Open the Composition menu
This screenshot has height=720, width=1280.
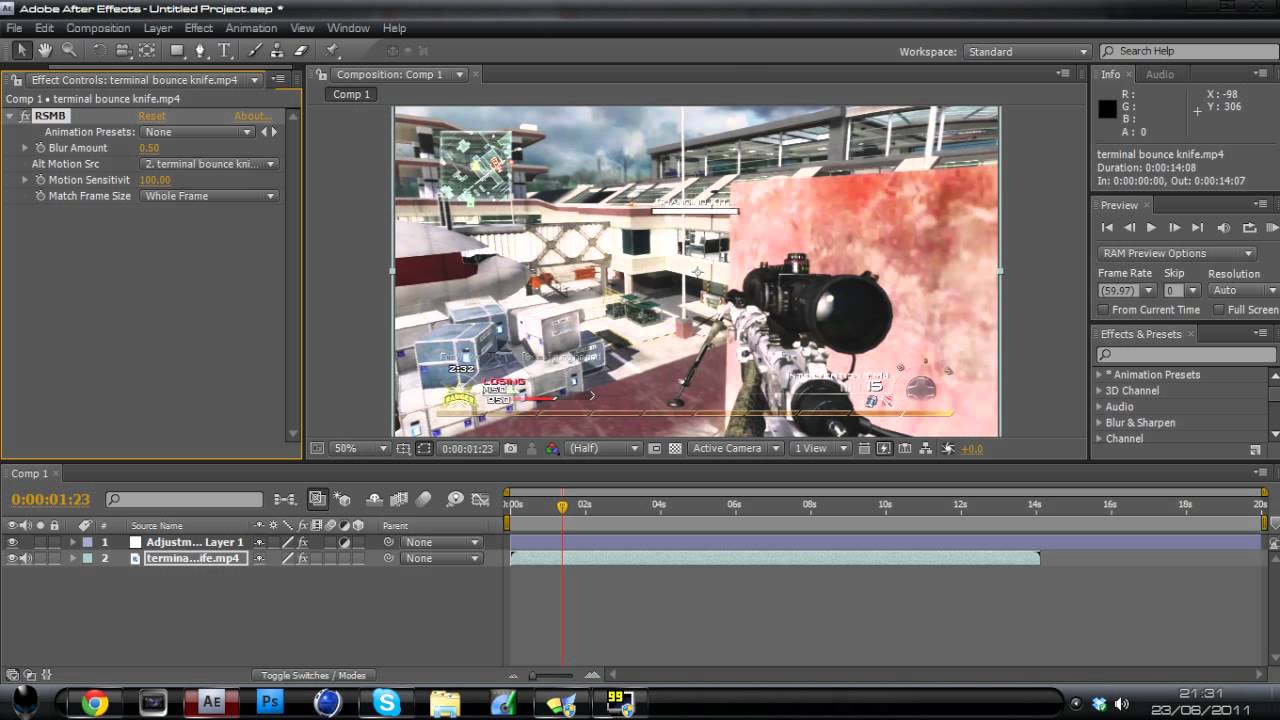[98, 28]
